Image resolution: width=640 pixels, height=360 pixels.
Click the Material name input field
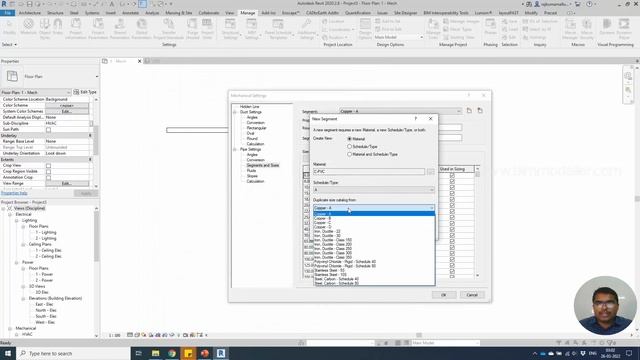(369, 171)
